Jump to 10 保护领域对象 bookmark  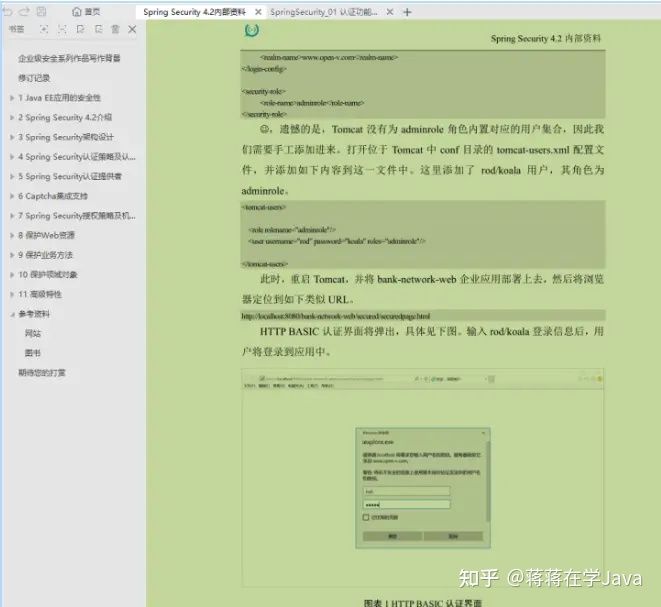tap(48, 275)
